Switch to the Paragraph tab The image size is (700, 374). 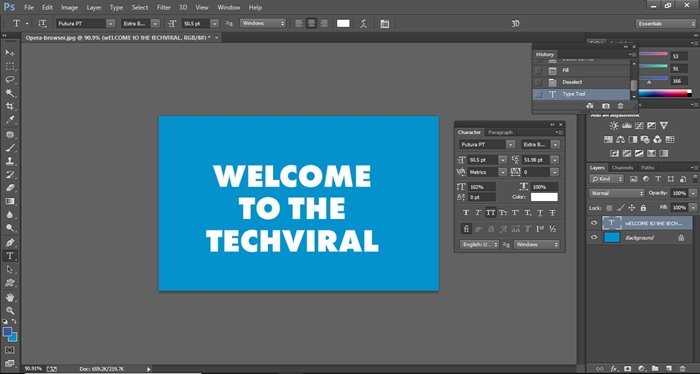pyautogui.click(x=500, y=133)
